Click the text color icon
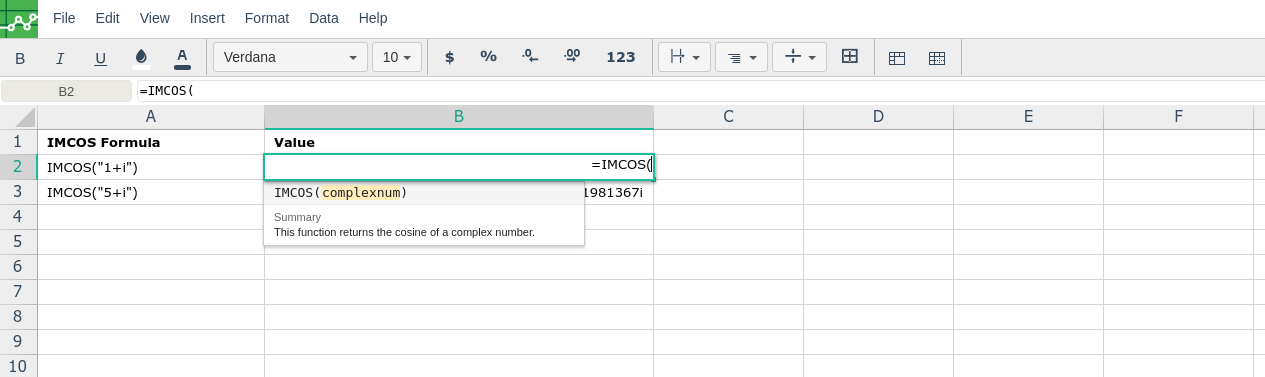This screenshot has height=377, width=1265. (x=182, y=58)
